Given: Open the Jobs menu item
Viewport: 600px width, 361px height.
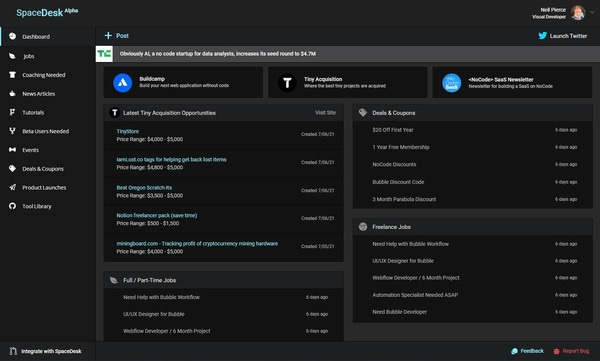Looking at the screenshot, I should coord(29,56).
